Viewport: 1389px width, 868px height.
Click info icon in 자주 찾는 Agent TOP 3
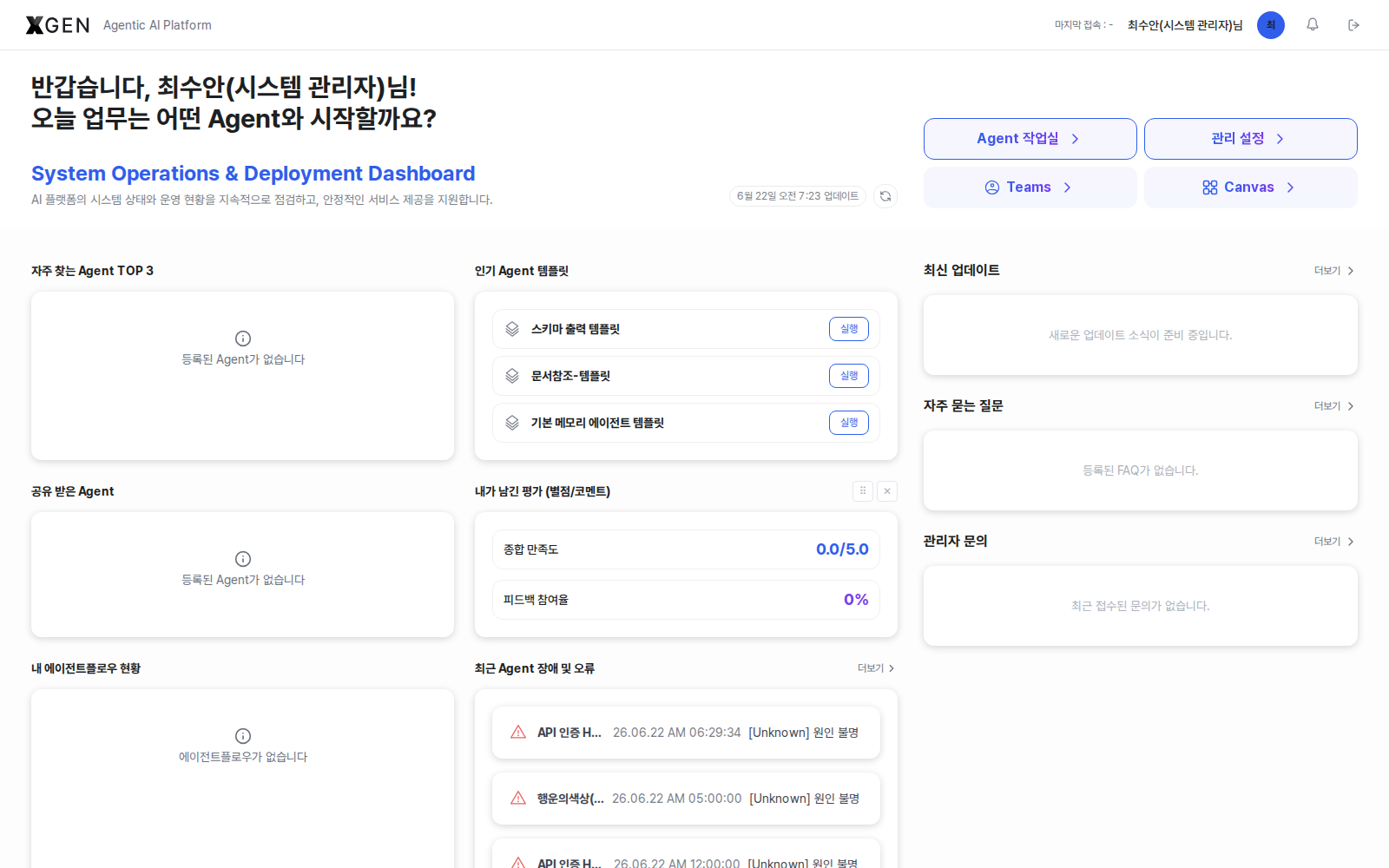point(243,339)
